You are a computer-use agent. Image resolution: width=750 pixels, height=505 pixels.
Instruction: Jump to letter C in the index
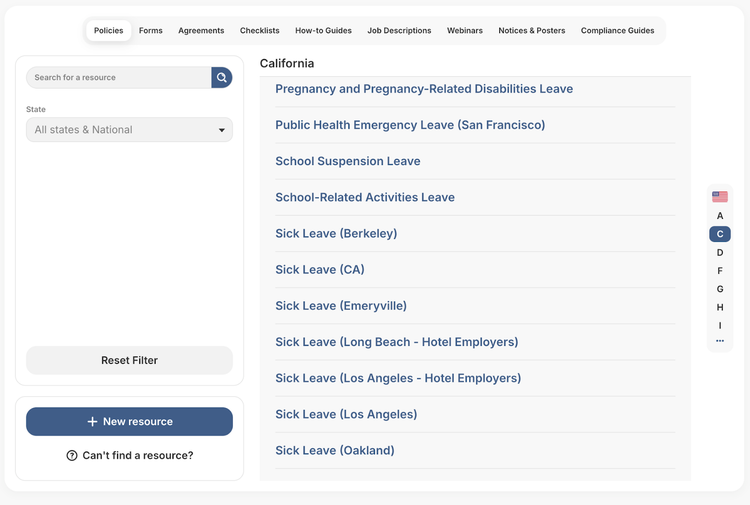click(719, 234)
